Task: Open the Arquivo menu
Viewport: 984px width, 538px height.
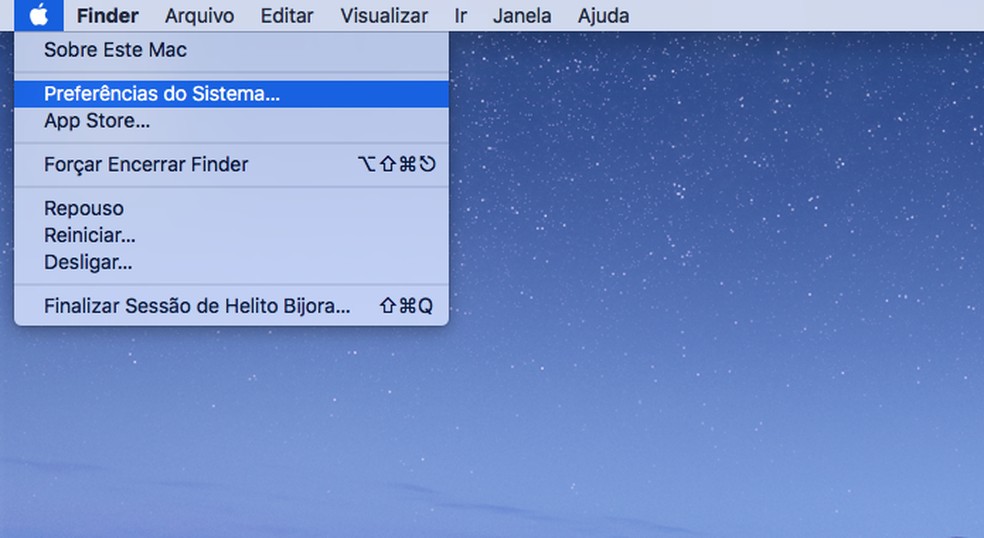Action: pos(200,16)
